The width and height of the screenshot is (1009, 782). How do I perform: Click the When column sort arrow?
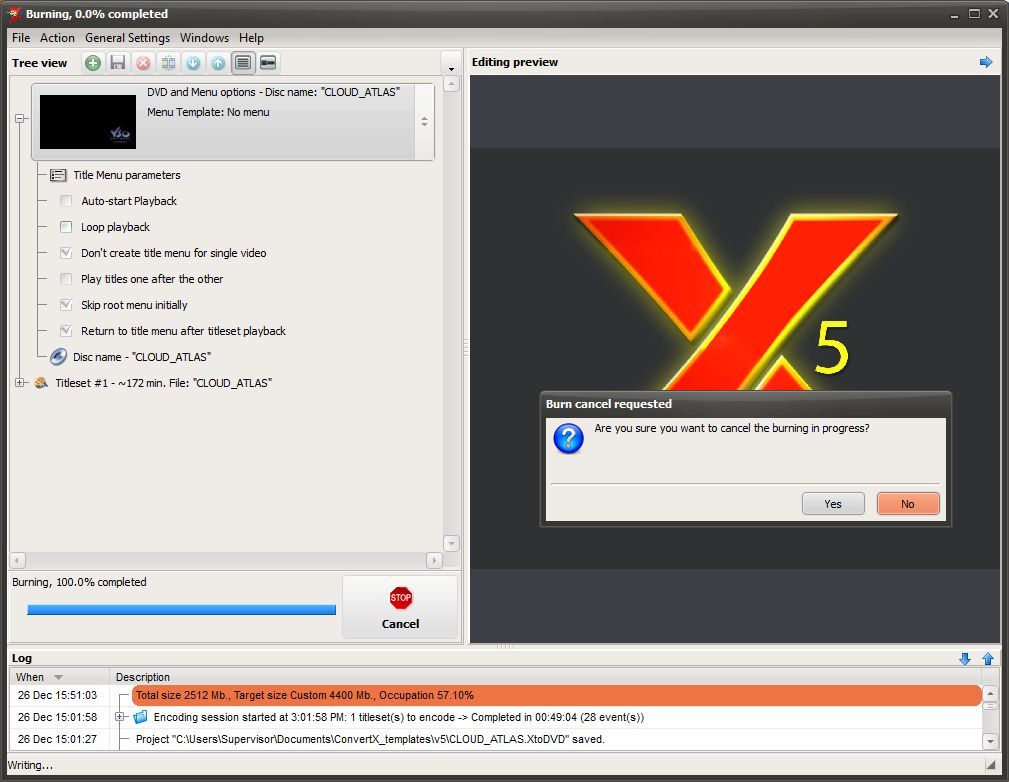(x=59, y=677)
